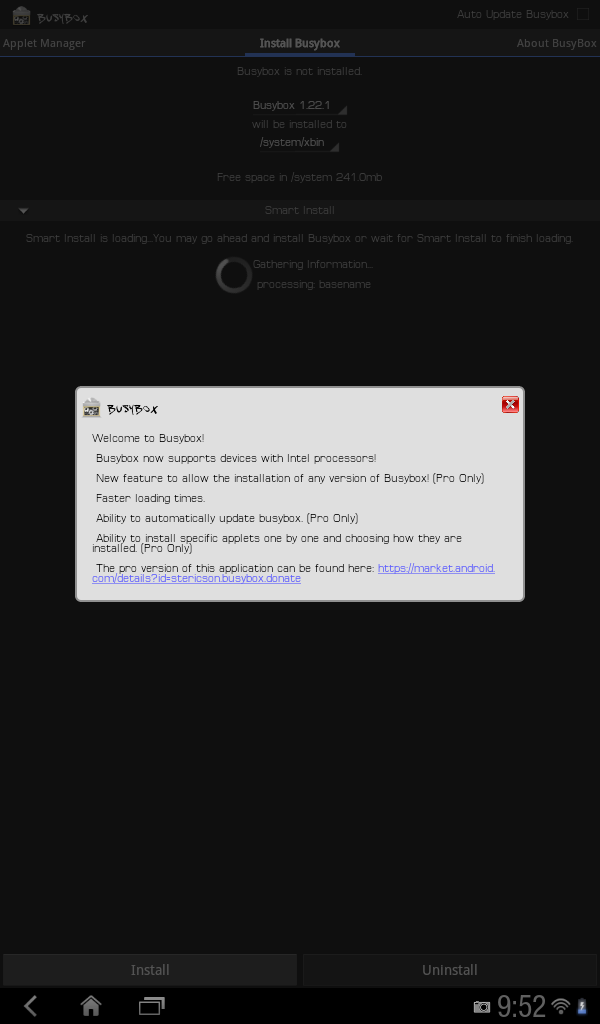The width and height of the screenshot is (600, 1024).
Task: Switch to the Applet Manager tab
Action: click(x=44, y=43)
